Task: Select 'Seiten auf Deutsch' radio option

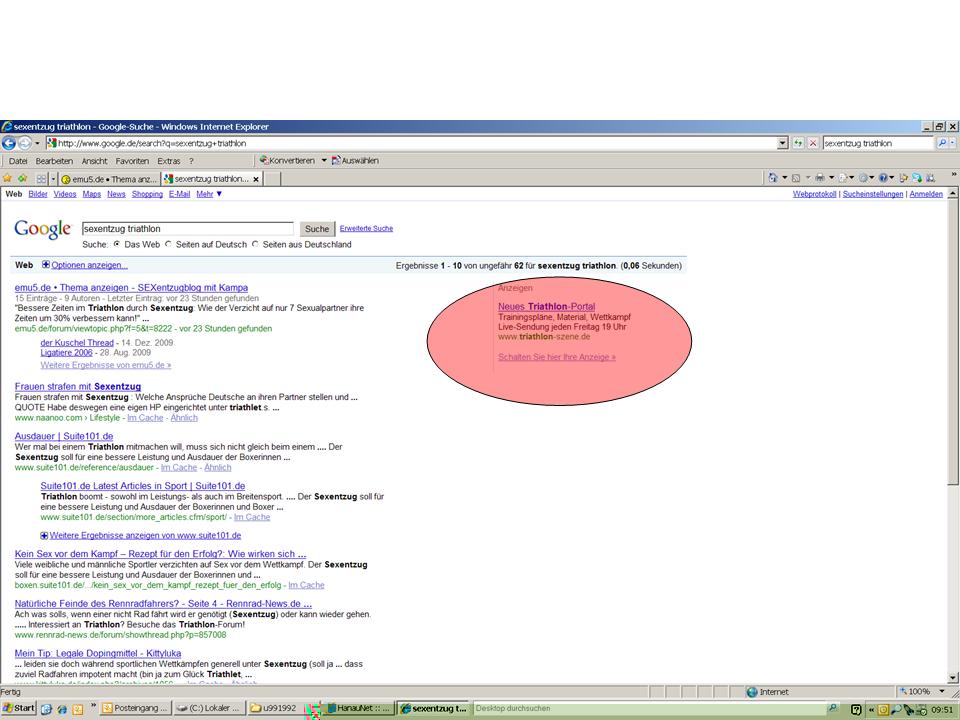Action: 169,244
